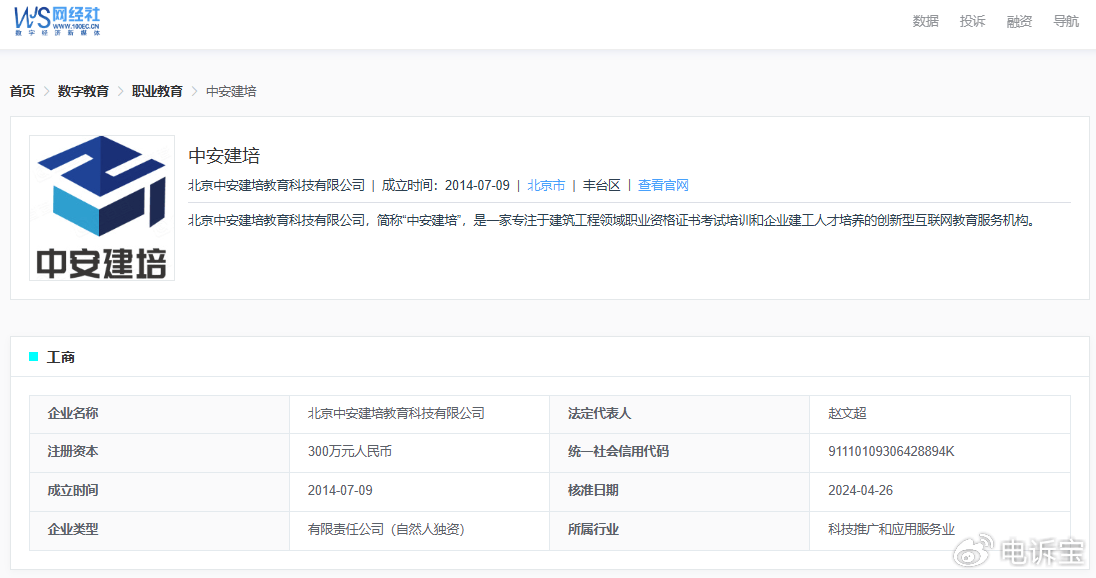Image resolution: width=1096 pixels, height=578 pixels.
Task: Click the credit code 91110109306428894K
Action: (891, 451)
